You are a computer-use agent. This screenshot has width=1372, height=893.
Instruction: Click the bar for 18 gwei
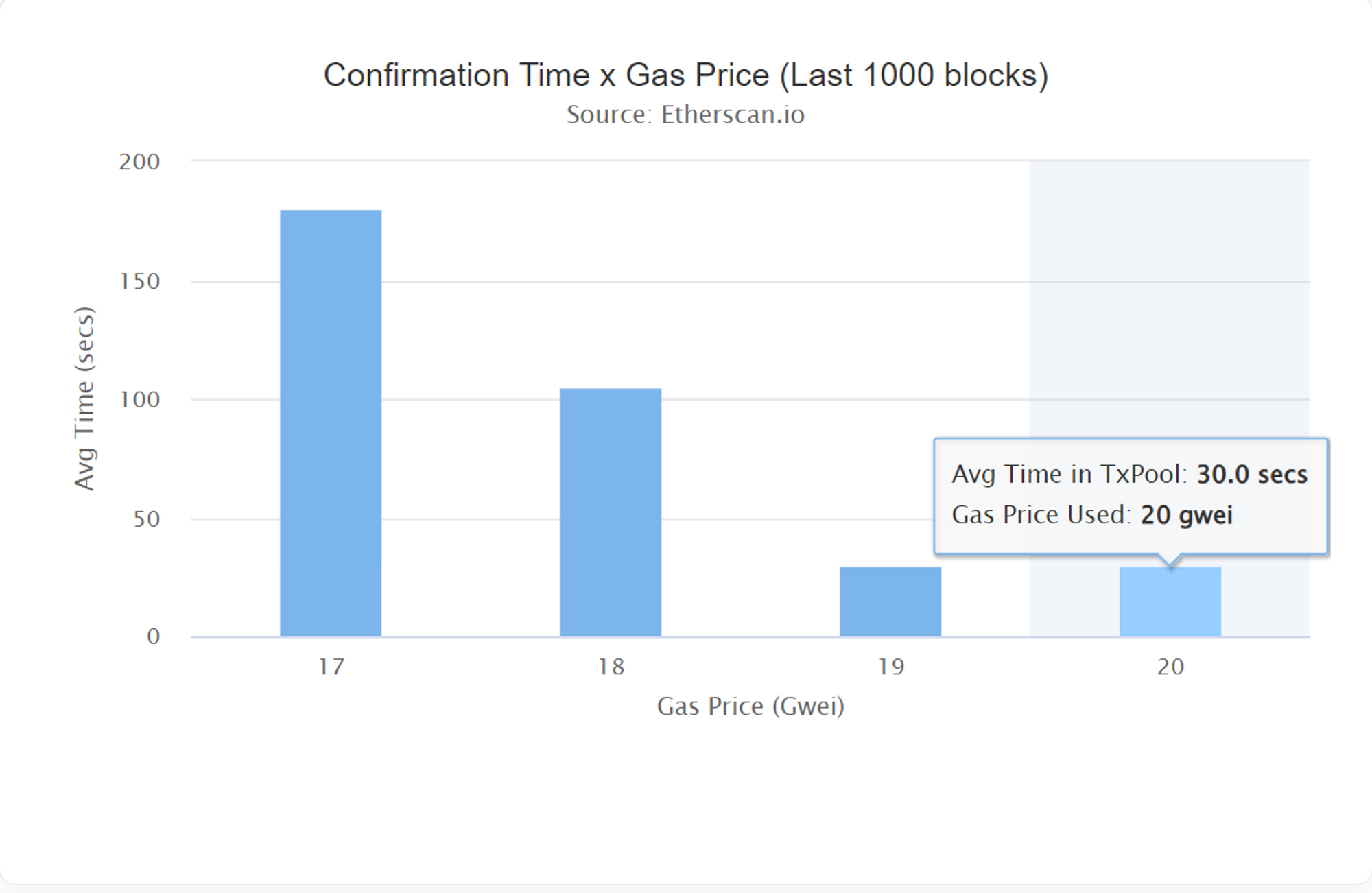[x=611, y=512]
